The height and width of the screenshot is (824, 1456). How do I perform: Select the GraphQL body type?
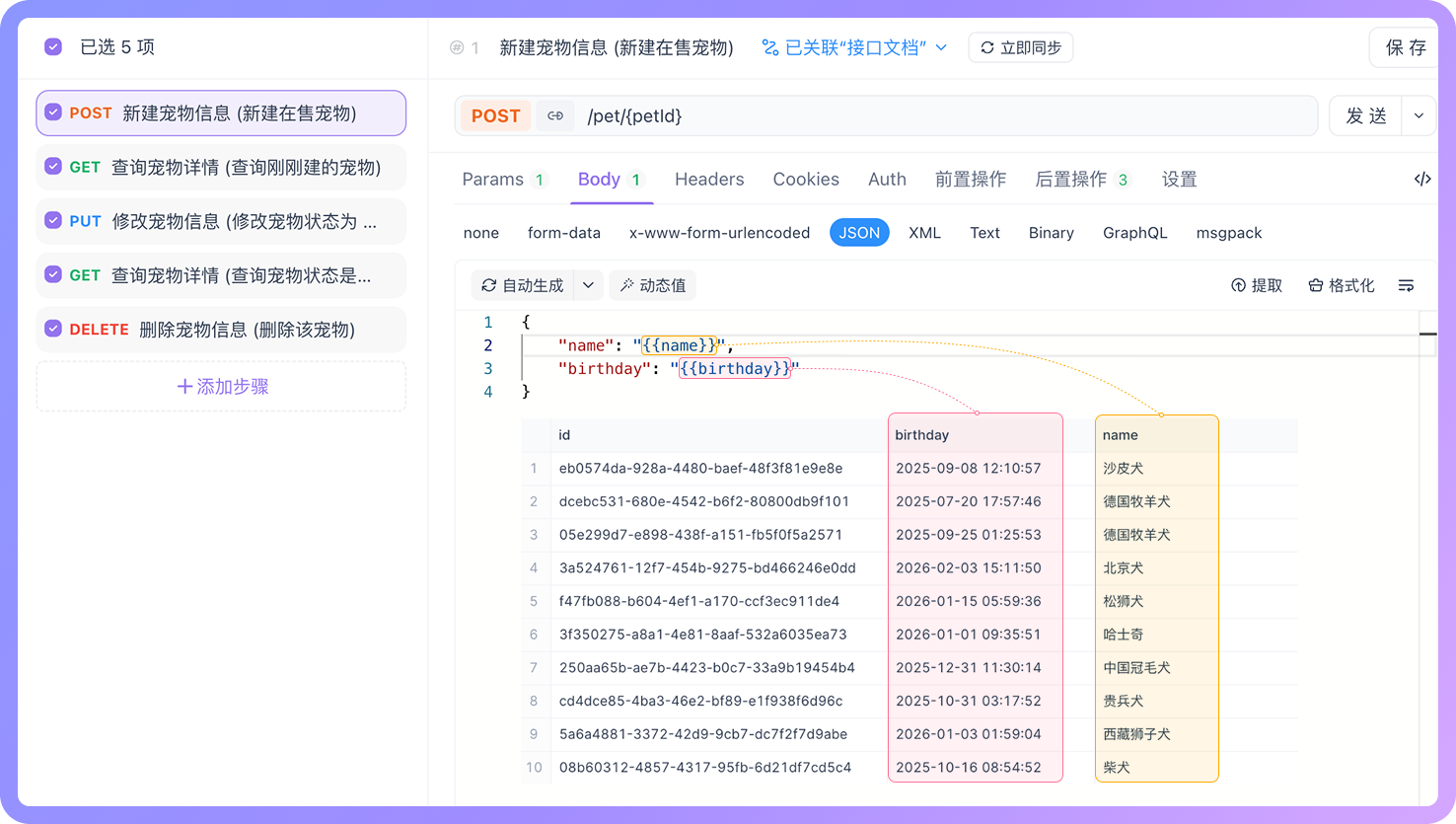point(1134,233)
